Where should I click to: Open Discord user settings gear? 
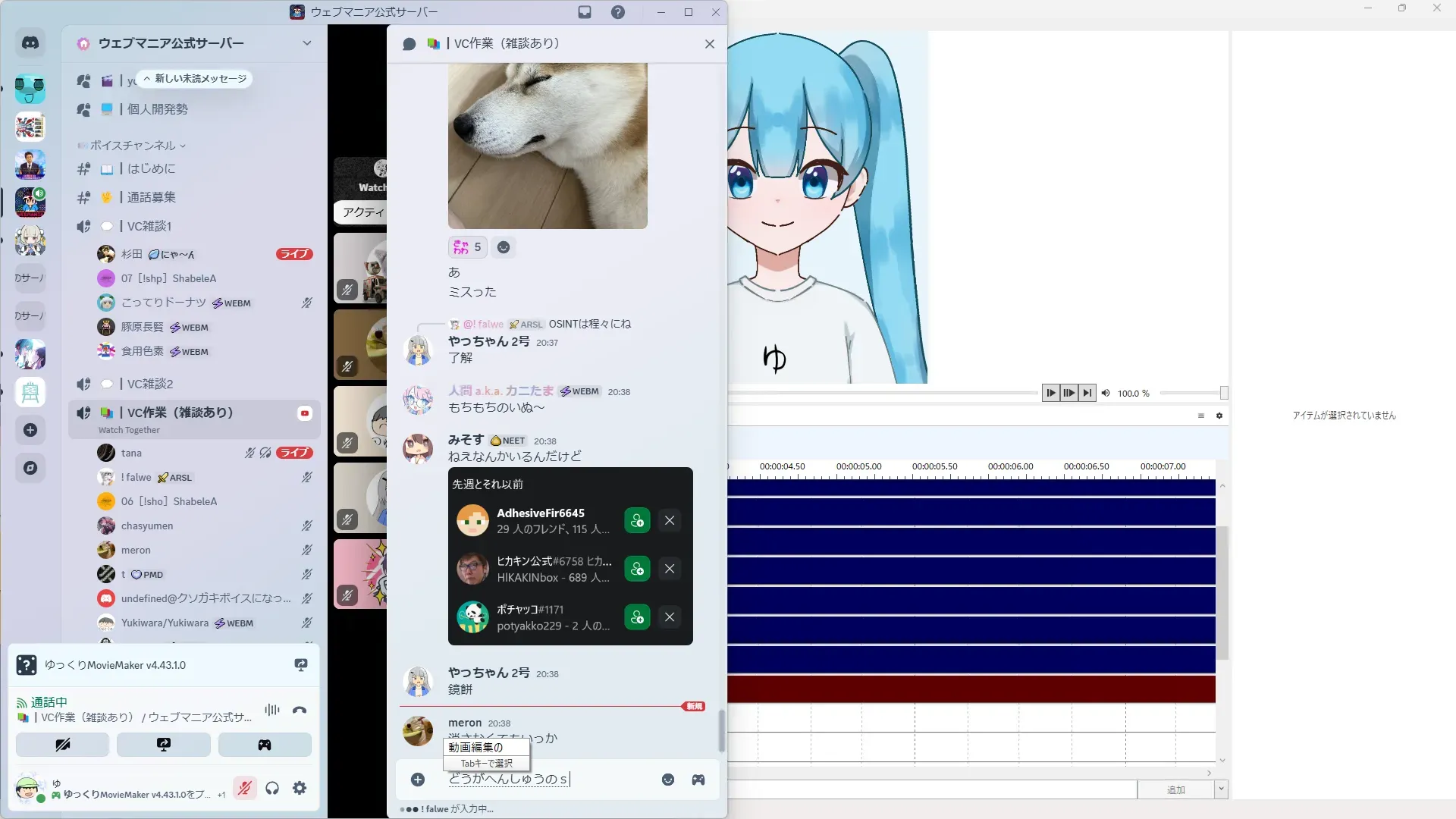pos(300,788)
